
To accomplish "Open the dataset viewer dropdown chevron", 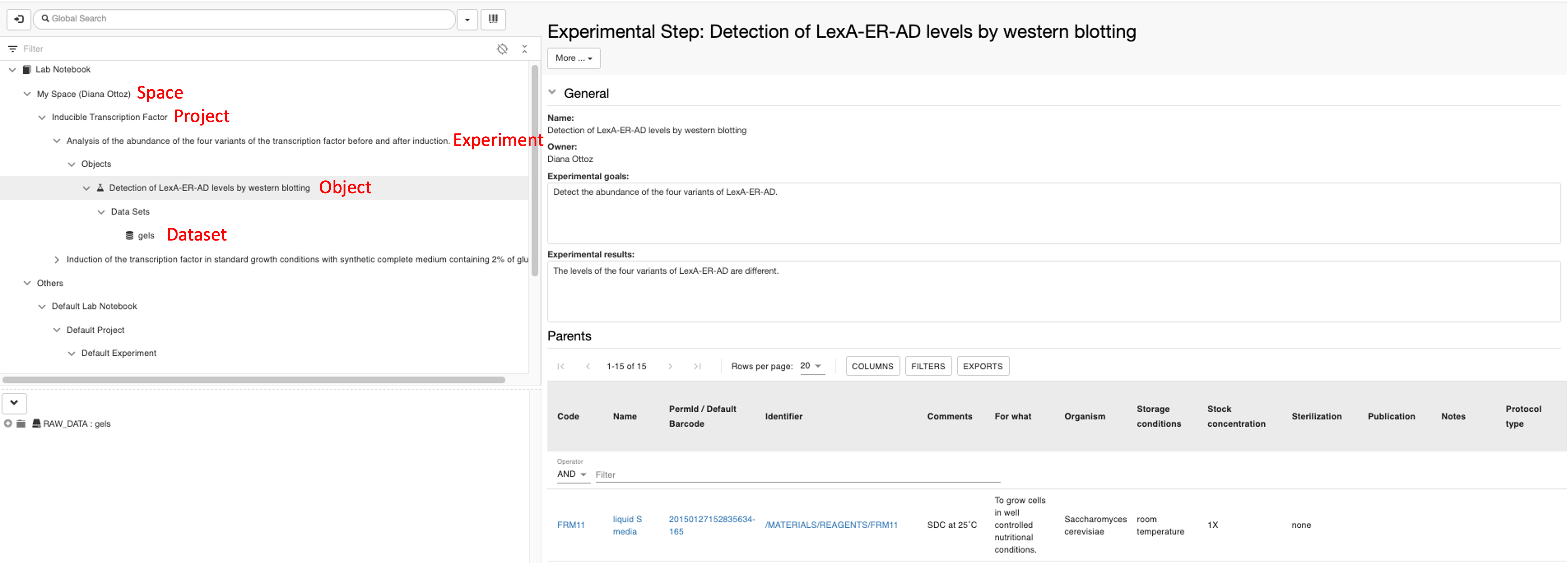I will click(x=14, y=402).
